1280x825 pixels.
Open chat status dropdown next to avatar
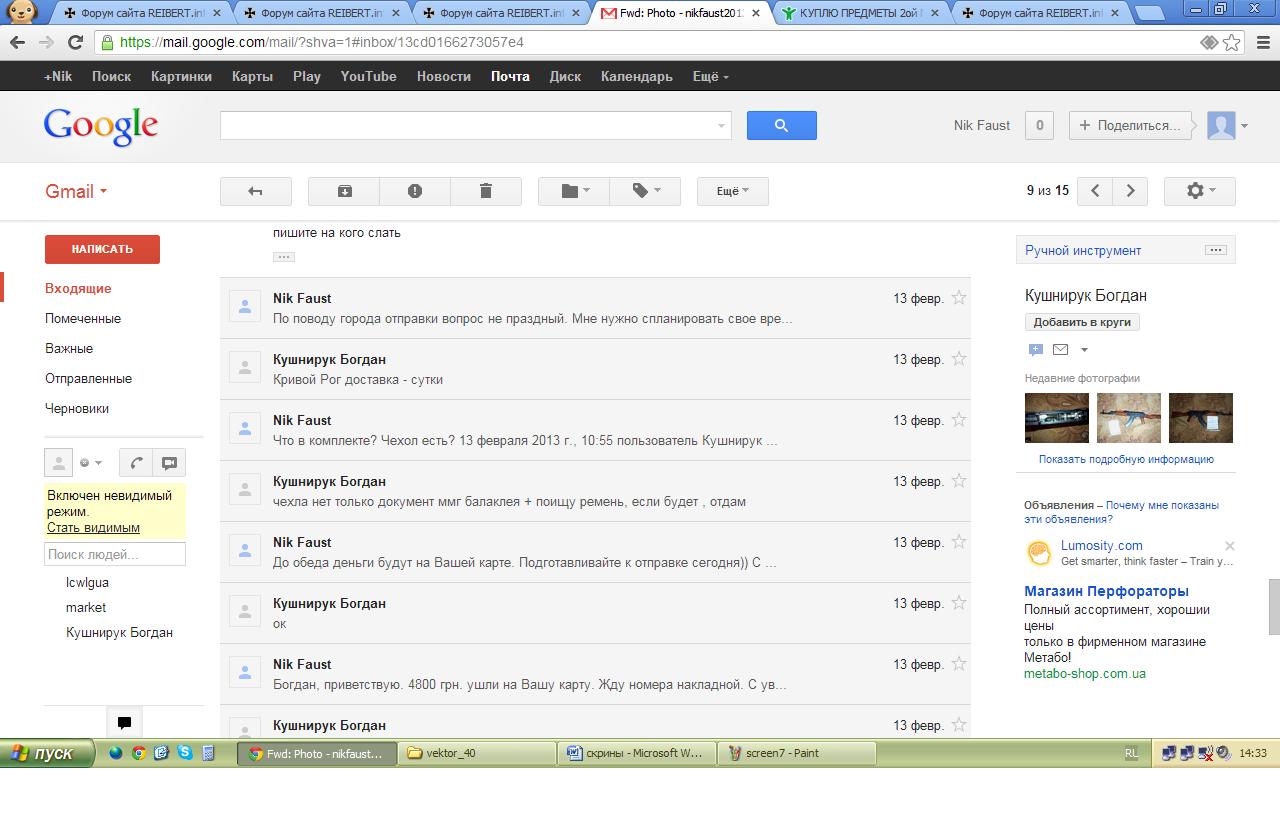89,463
